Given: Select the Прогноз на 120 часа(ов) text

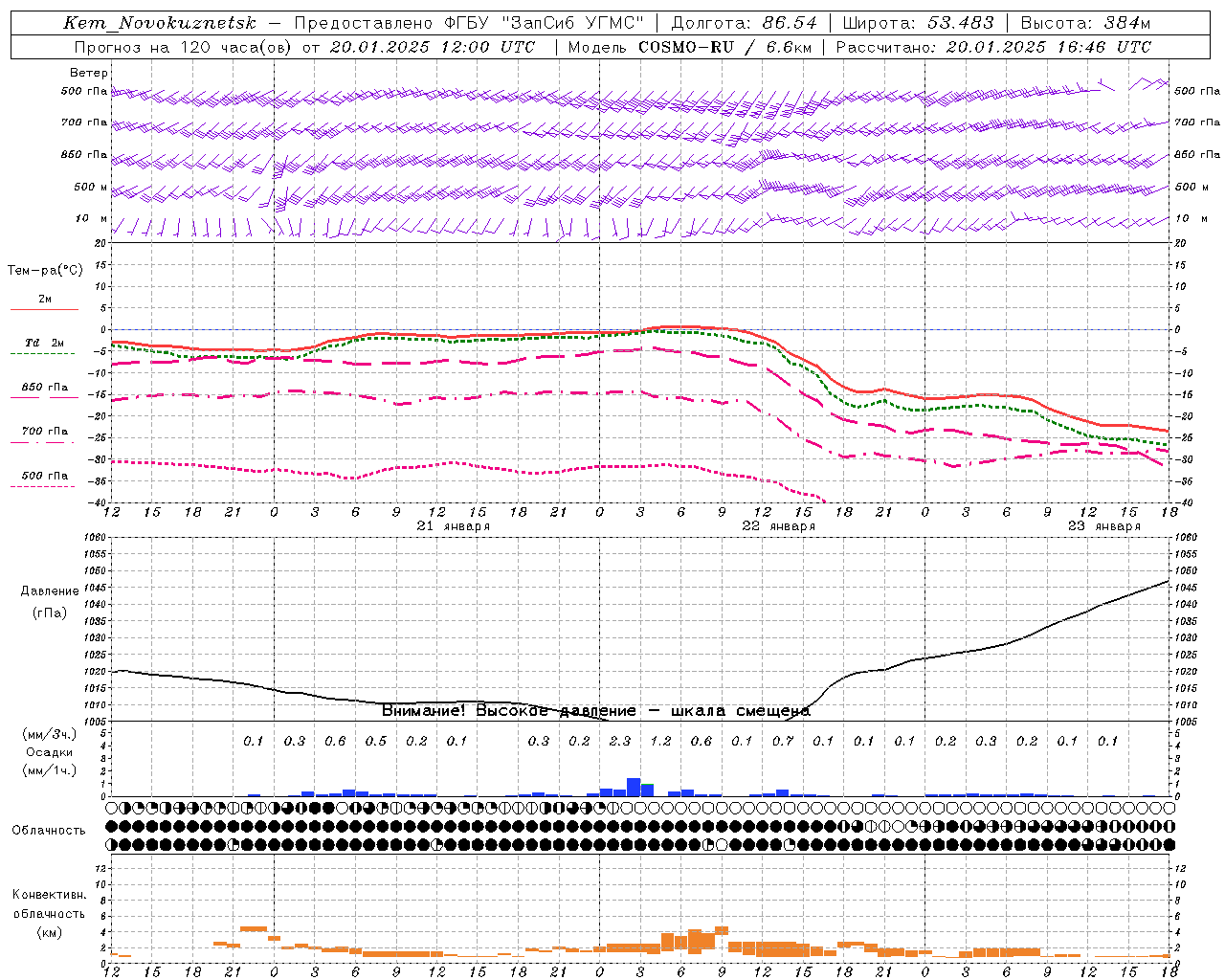Looking at the screenshot, I should click(x=183, y=47).
